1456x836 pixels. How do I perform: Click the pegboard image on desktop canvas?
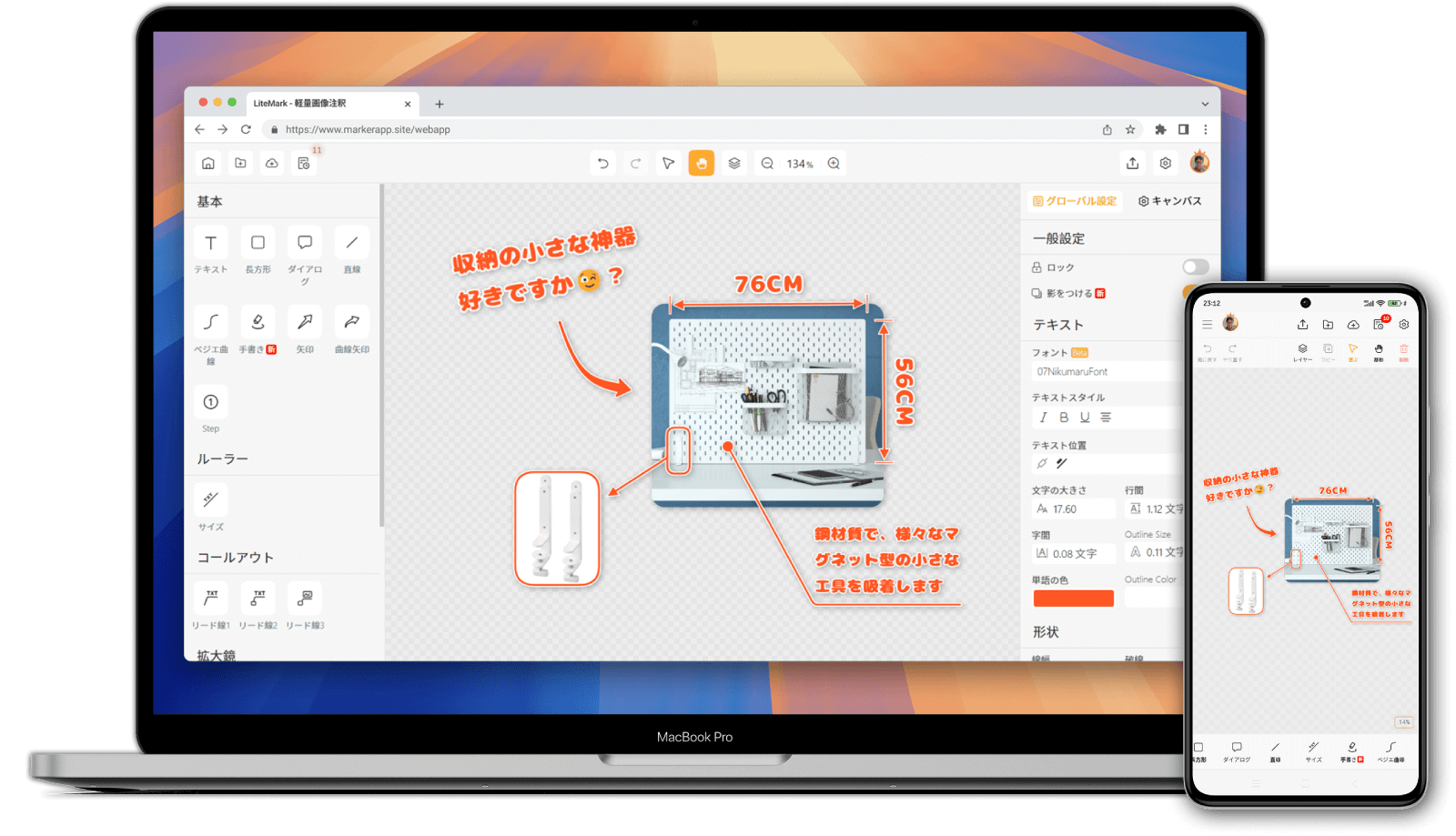(x=767, y=406)
